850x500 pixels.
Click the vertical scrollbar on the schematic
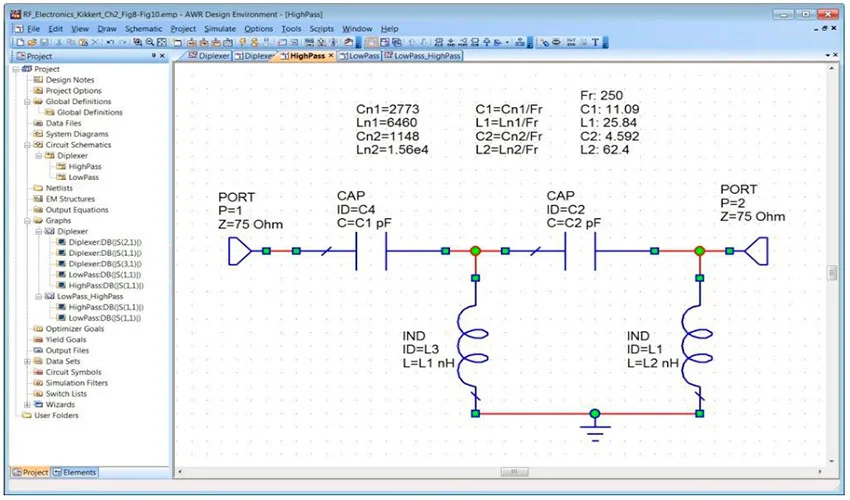(x=832, y=273)
